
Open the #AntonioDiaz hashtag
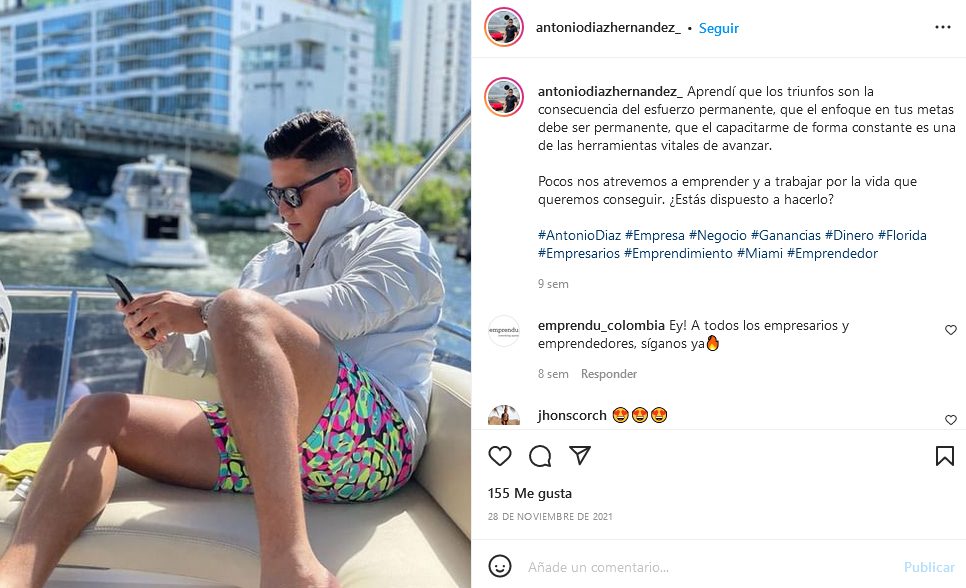pos(579,235)
